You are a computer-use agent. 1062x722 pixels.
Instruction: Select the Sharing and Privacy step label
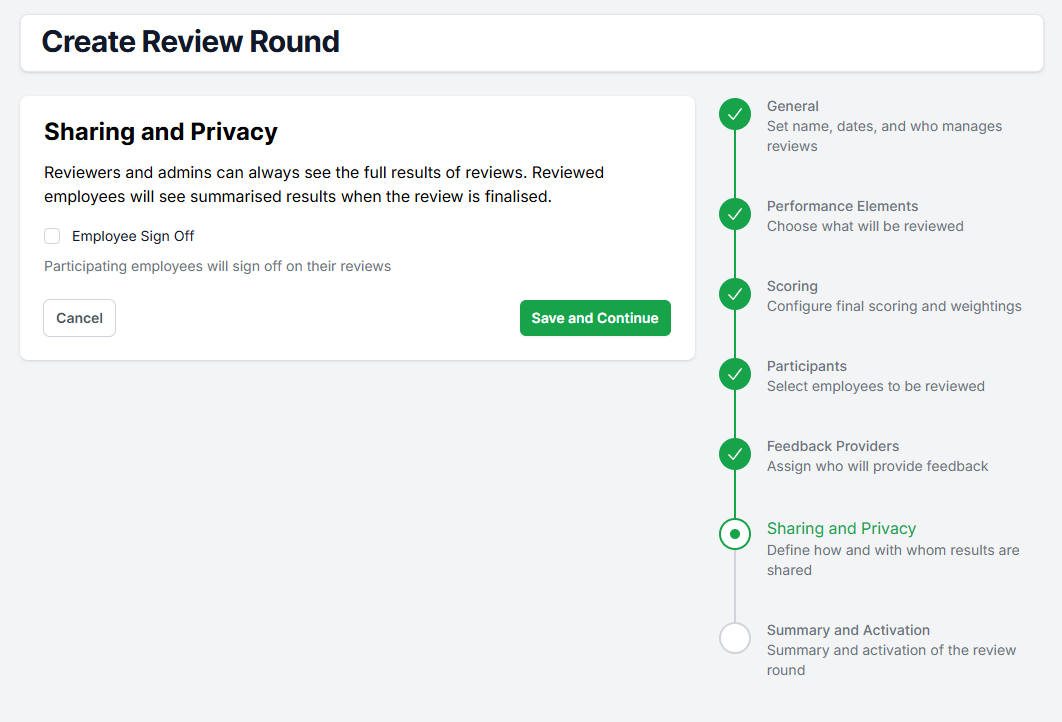[841, 528]
